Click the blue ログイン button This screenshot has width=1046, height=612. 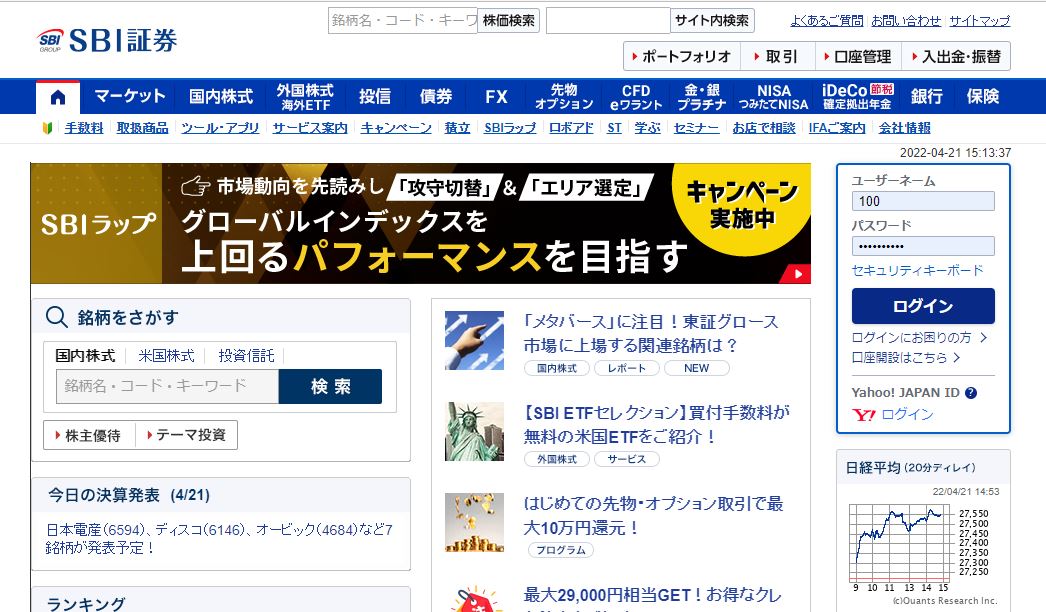click(x=922, y=306)
